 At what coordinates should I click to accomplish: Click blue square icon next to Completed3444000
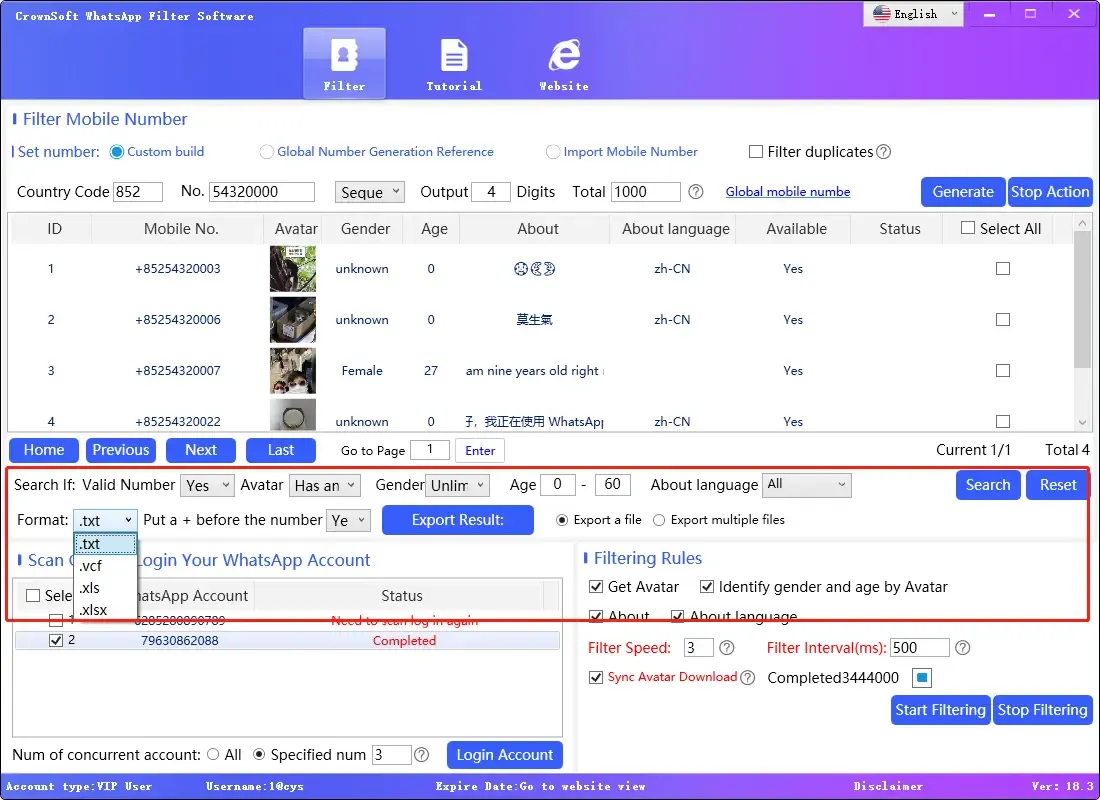click(922, 678)
